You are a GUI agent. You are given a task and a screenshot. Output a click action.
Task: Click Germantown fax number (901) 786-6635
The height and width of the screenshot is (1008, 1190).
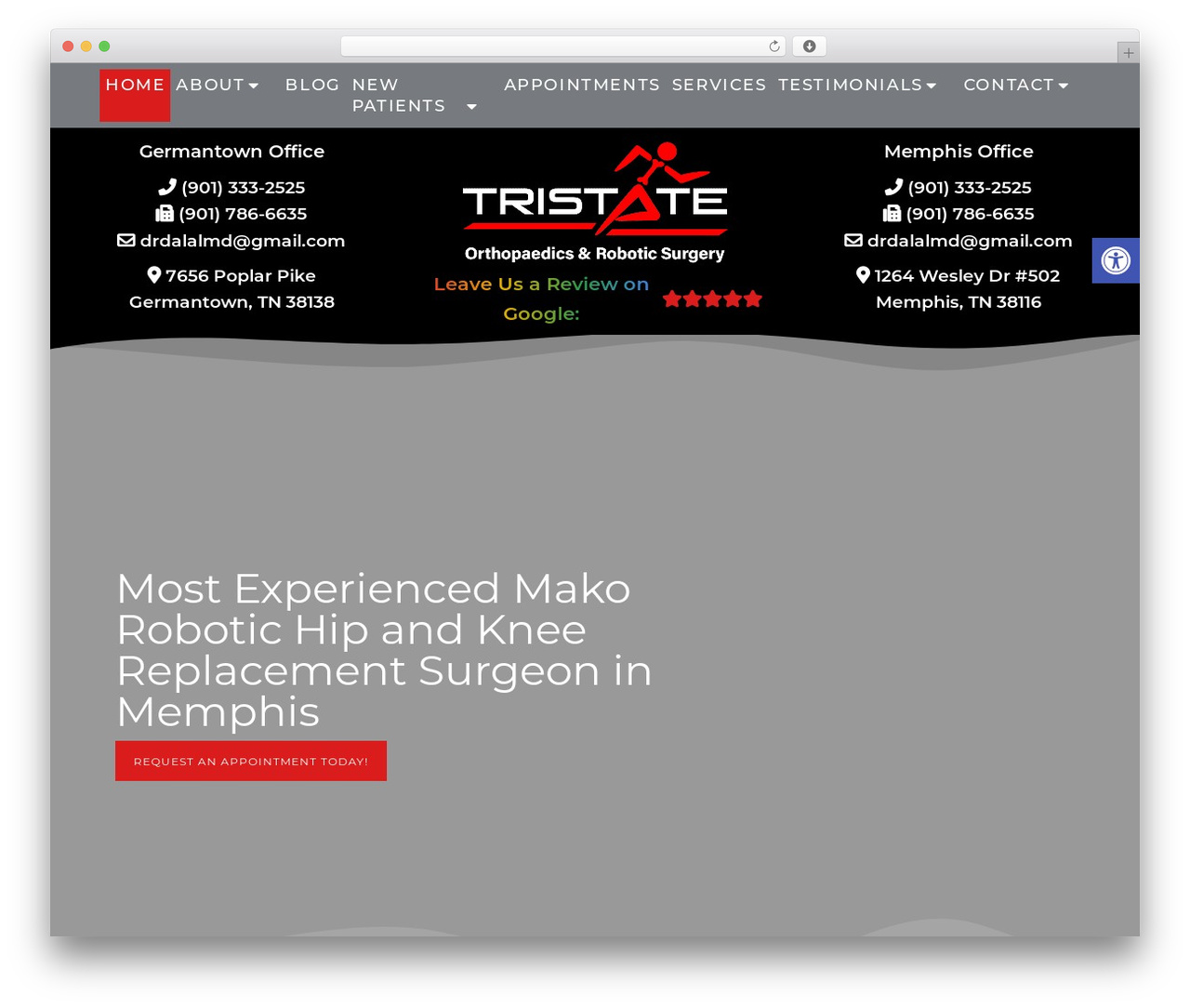point(243,214)
